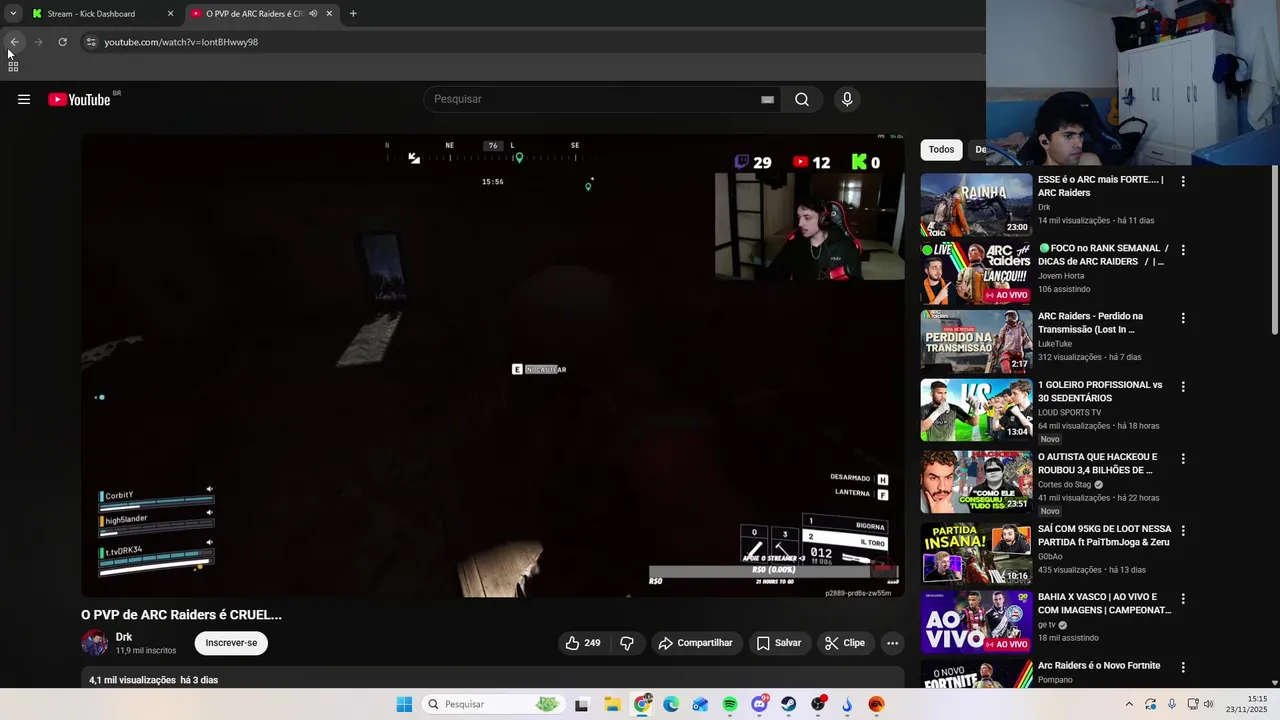Viewport: 1280px width, 720px height.
Task: Open tab search dropdown arrow
Action: (13, 13)
